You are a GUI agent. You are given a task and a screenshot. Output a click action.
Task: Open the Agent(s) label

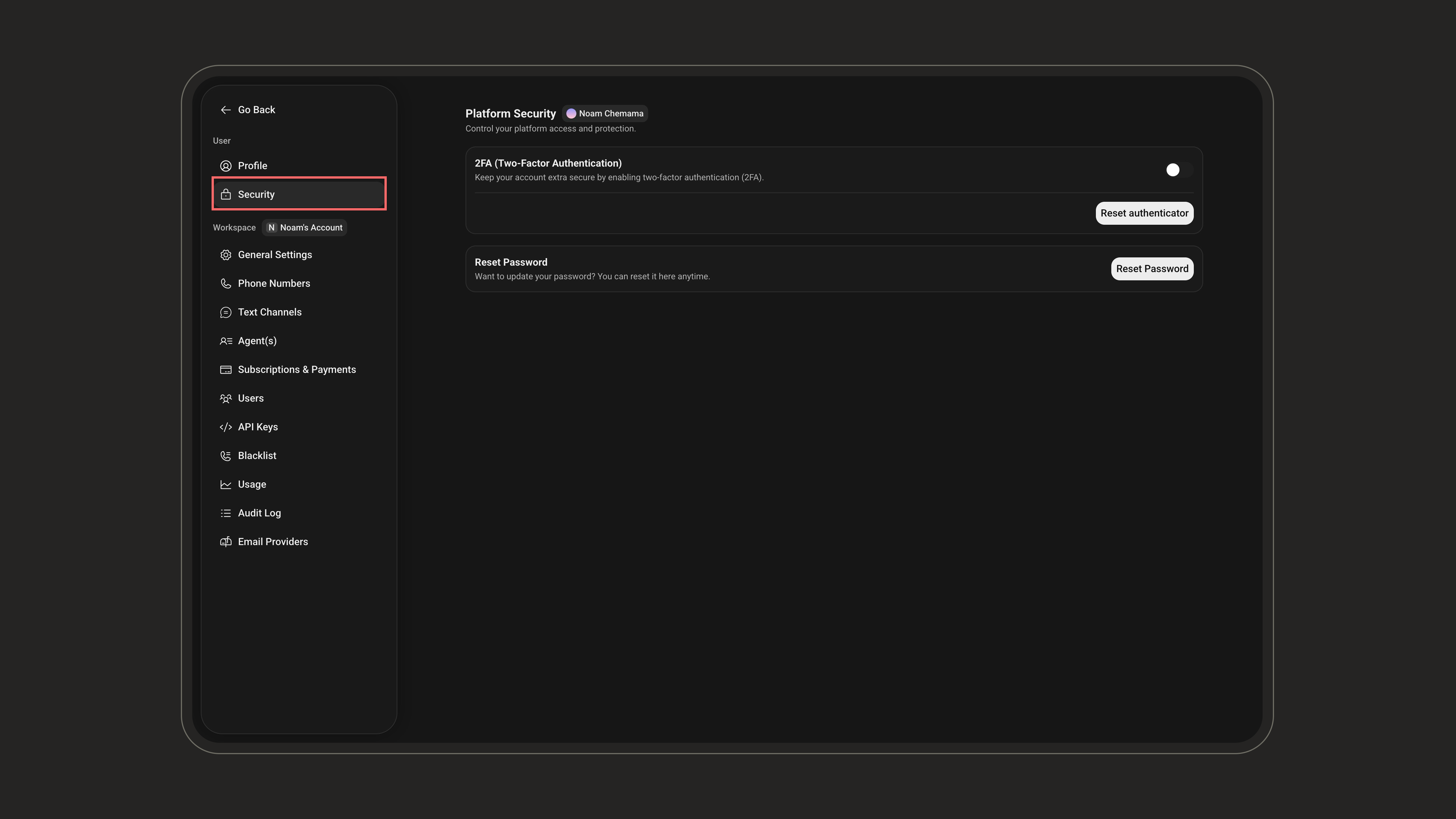pos(257,341)
